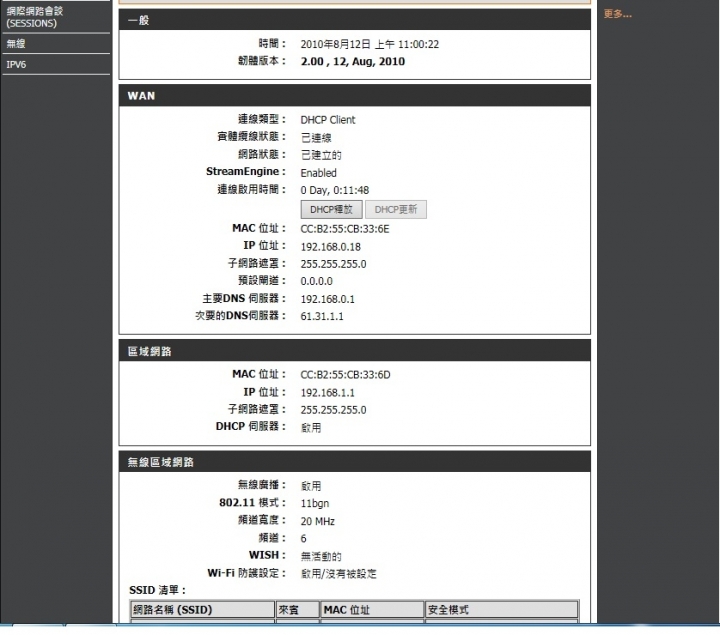Select the LAN subnet mask 255.255.255.0

point(333,410)
